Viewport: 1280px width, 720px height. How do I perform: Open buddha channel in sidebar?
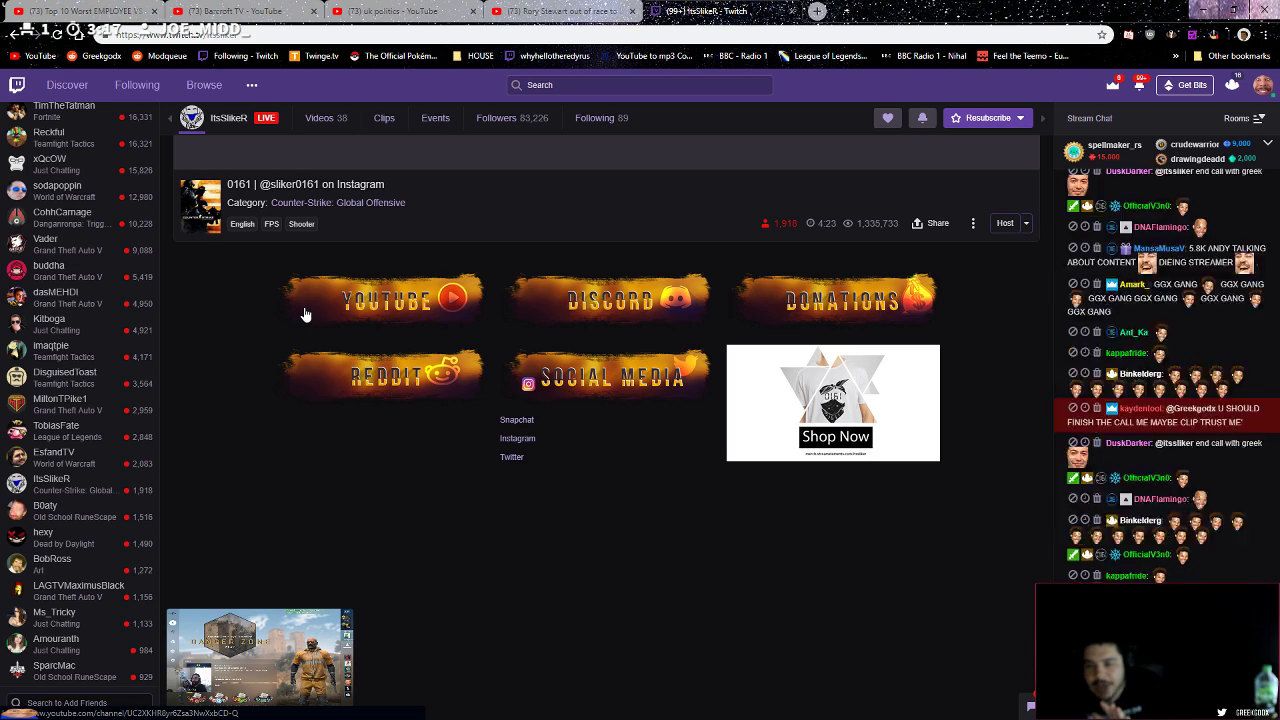pyautogui.click(x=78, y=271)
